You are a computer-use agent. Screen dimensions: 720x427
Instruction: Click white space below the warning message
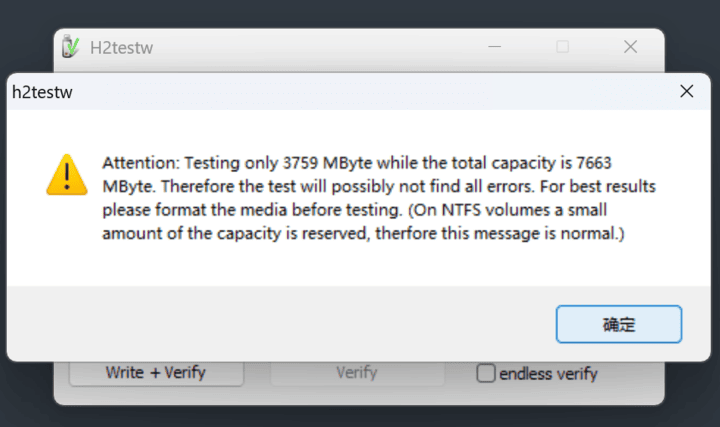coord(358,266)
